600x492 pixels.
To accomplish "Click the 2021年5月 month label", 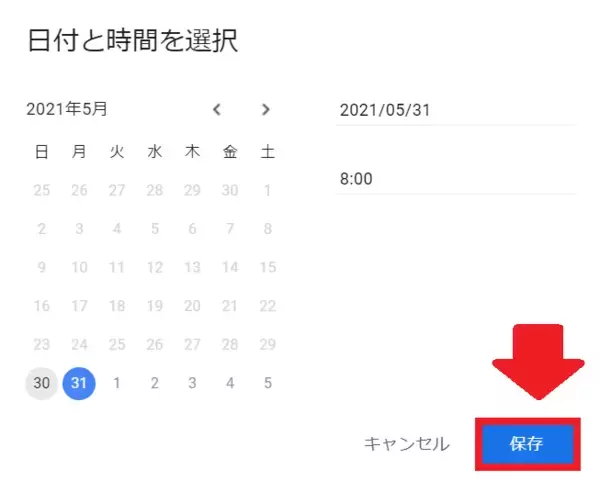I will click(x=67, y=110).
